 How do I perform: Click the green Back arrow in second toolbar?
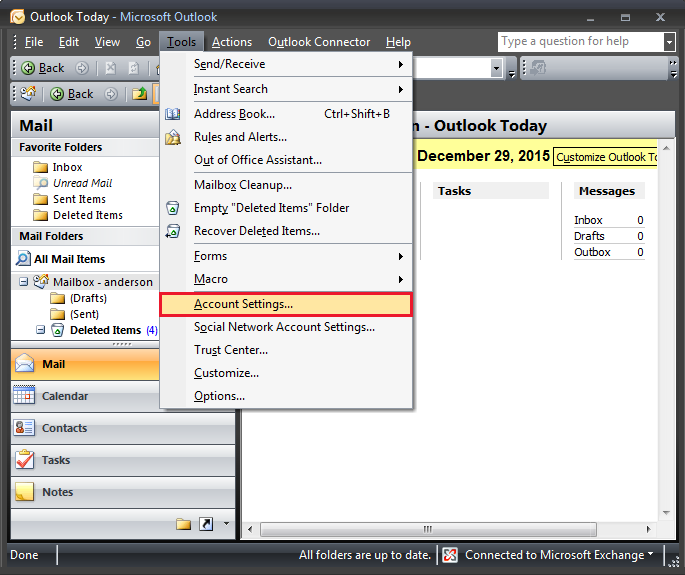tap(57, 94)
